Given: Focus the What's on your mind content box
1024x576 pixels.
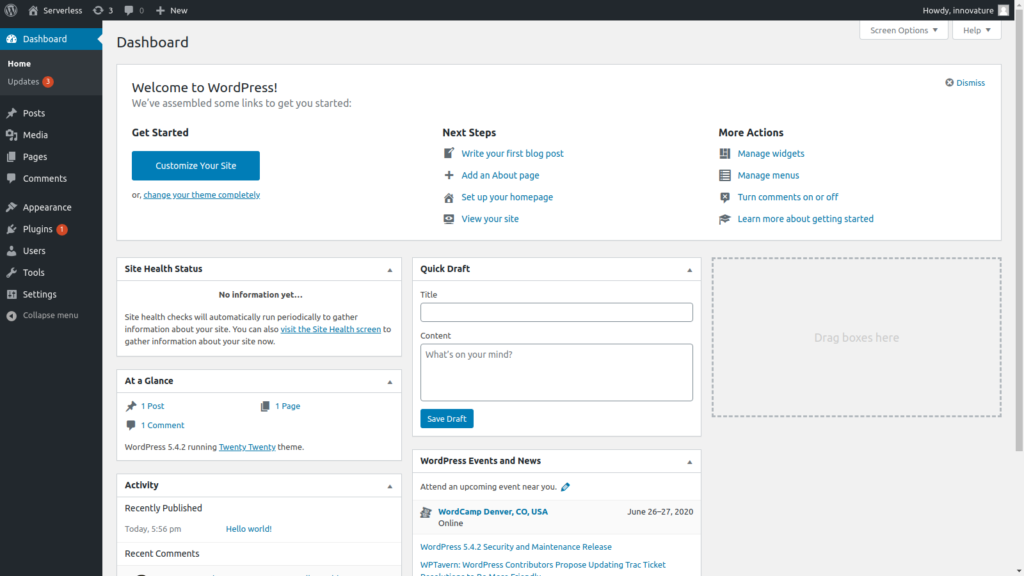Looking at the screenshot, I should click(556, 372).
